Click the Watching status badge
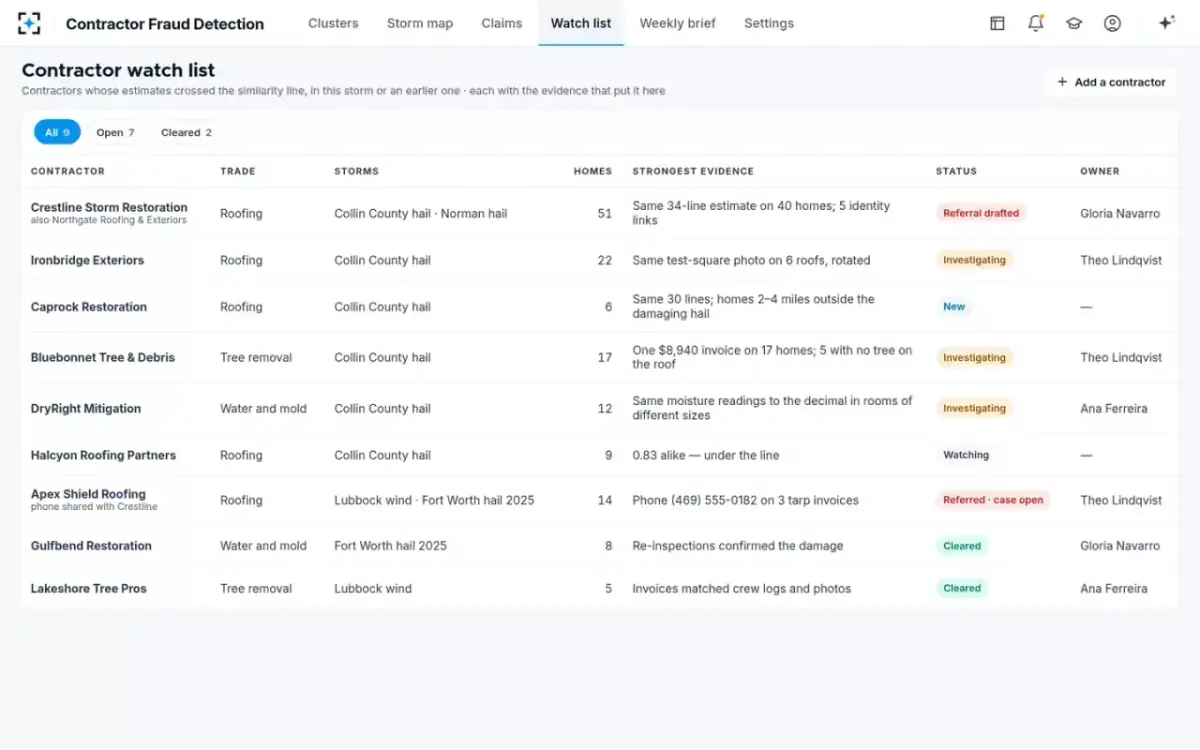Viewport: 1200px width, 750px height. (966, 455)
